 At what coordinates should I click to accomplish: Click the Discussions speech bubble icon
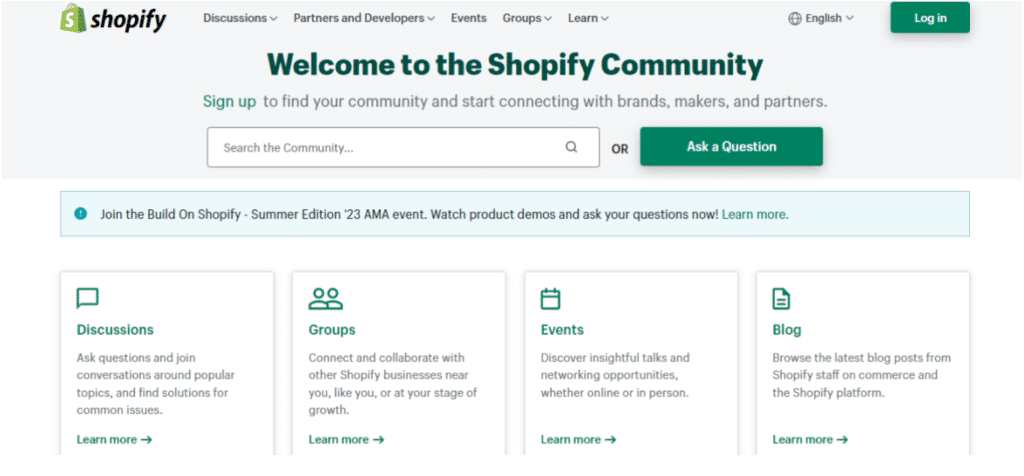[x=88, y=298]
